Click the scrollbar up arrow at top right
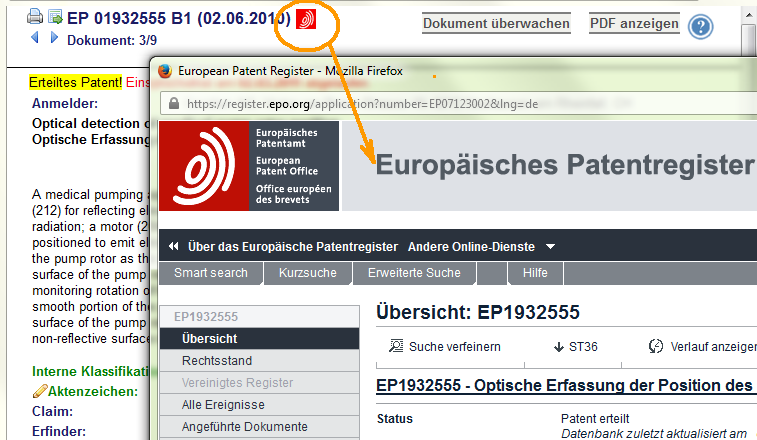757x440 pixels. [749, 15]
